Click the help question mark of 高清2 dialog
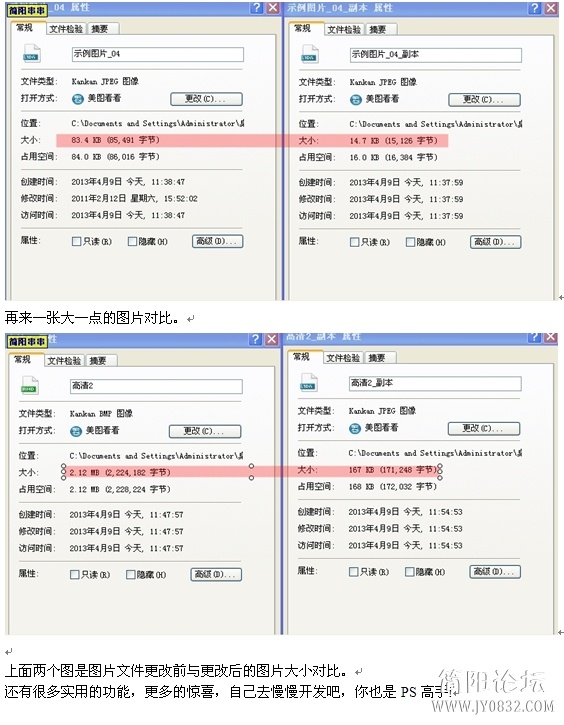The height and width of the screenshot is (725, 564). pos(255,339)
